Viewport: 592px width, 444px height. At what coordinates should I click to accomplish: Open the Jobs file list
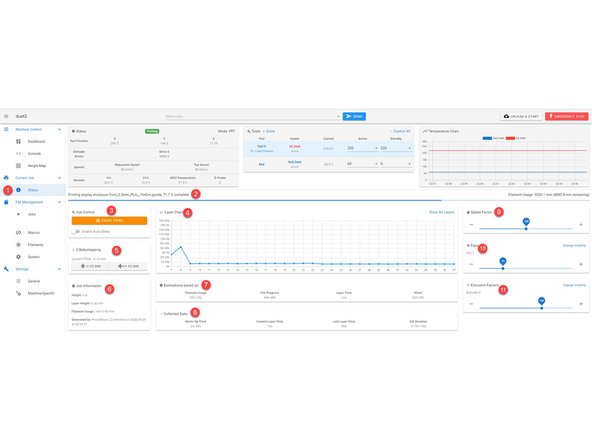[x=32, y=214]
